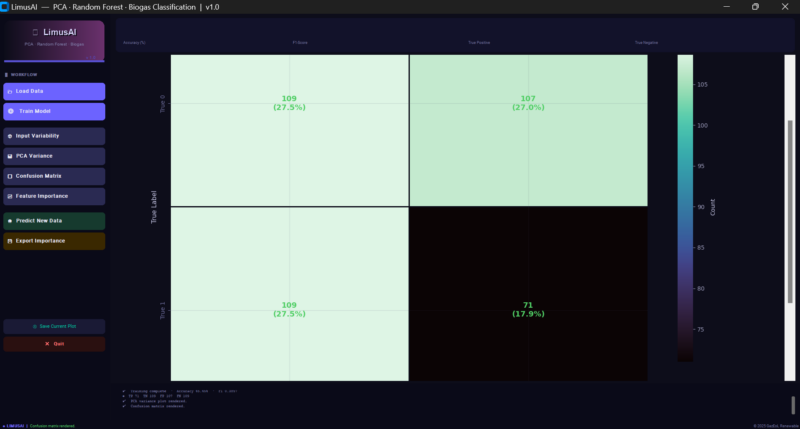This screenshot has height=429, width=800.
Task: Click the plot area vertical scrollbar
Action: coord(790,218)
